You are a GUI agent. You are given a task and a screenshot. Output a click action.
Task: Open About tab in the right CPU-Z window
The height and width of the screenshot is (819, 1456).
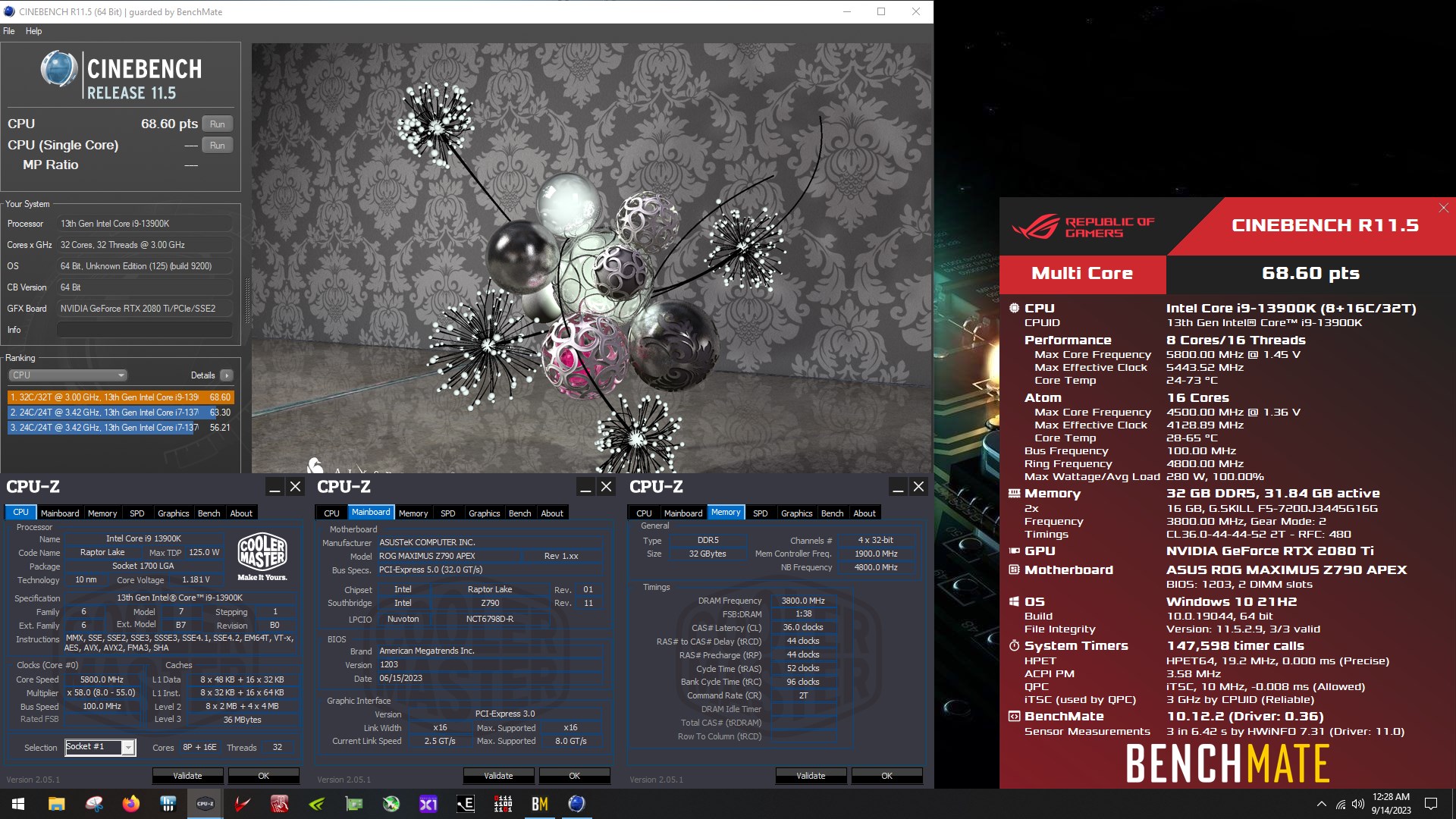click(x=864, y=513)
